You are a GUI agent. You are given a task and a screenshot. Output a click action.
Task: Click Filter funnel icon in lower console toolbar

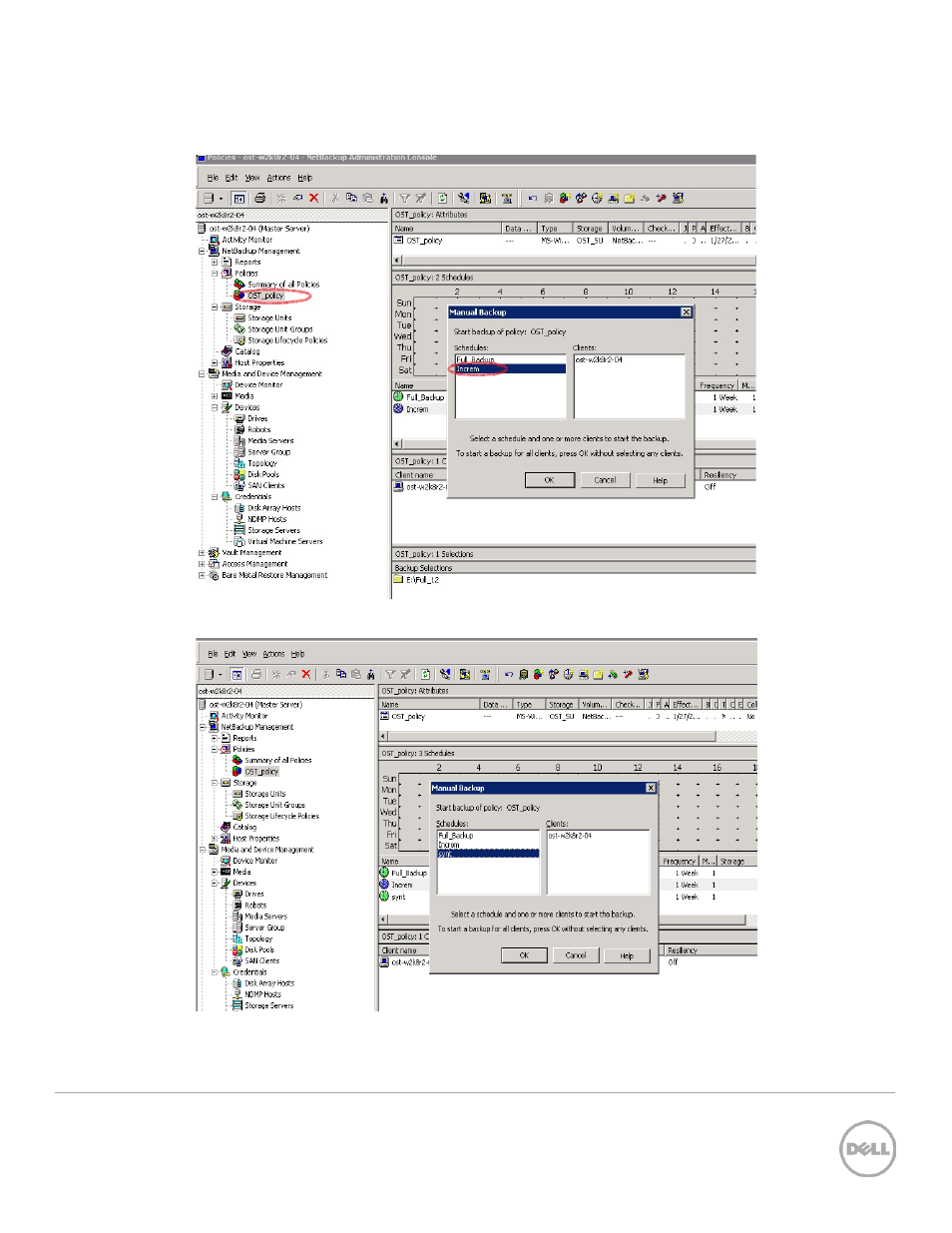coord(390,674)
